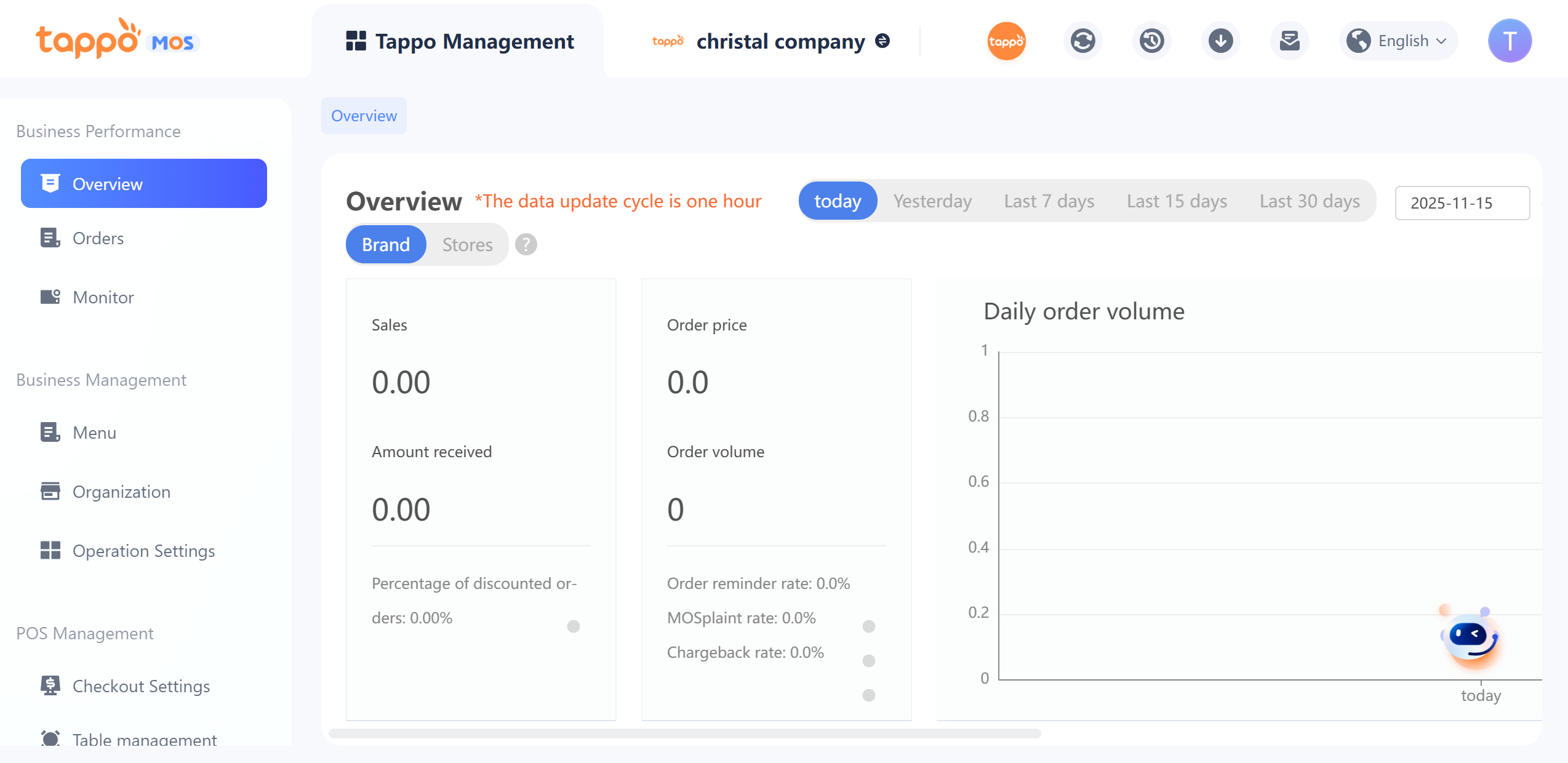Screen dimensions: 1568x763
Task: Open the history clock icon
Action: tap(1151, 41)
